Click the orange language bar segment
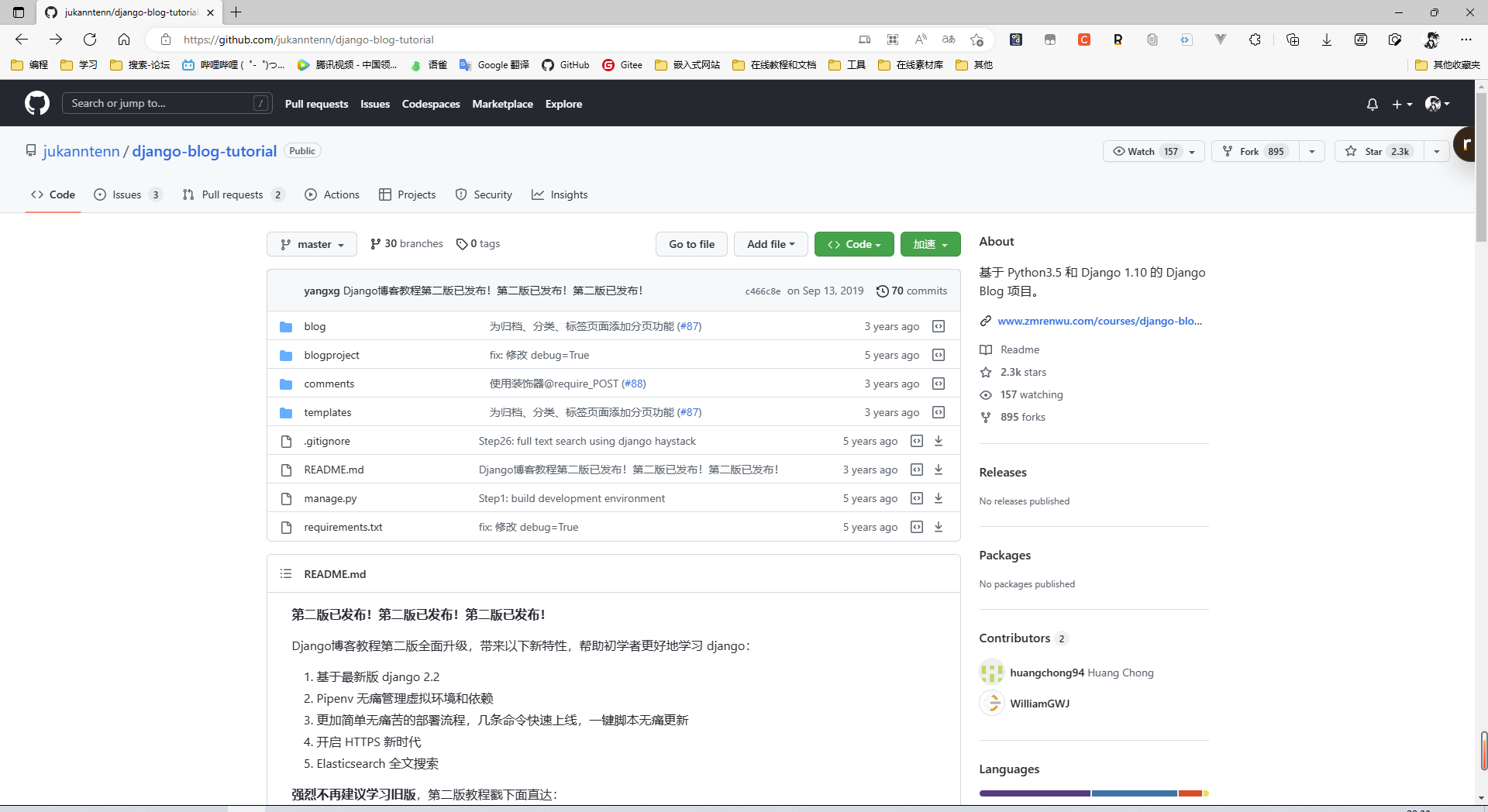1488x812 pixels. click(1190, 793)
